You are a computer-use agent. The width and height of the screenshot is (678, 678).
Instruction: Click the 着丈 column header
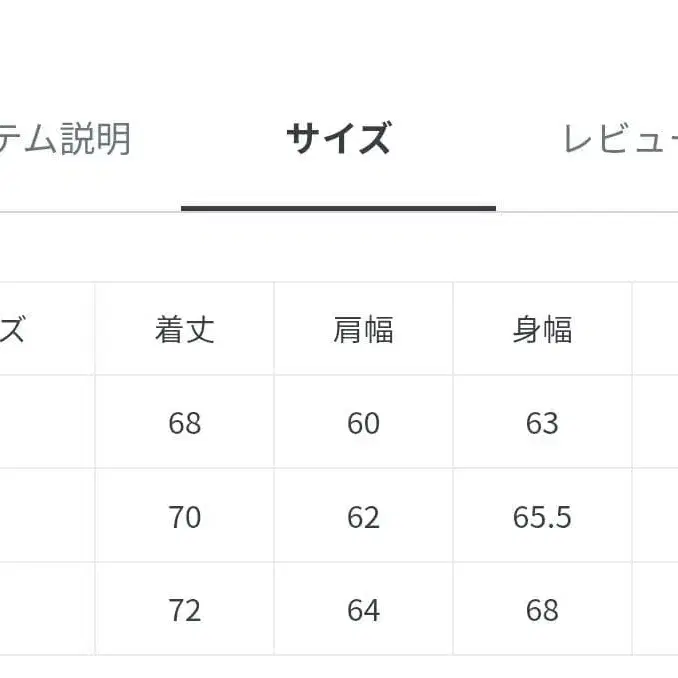(x=185, y=329)
